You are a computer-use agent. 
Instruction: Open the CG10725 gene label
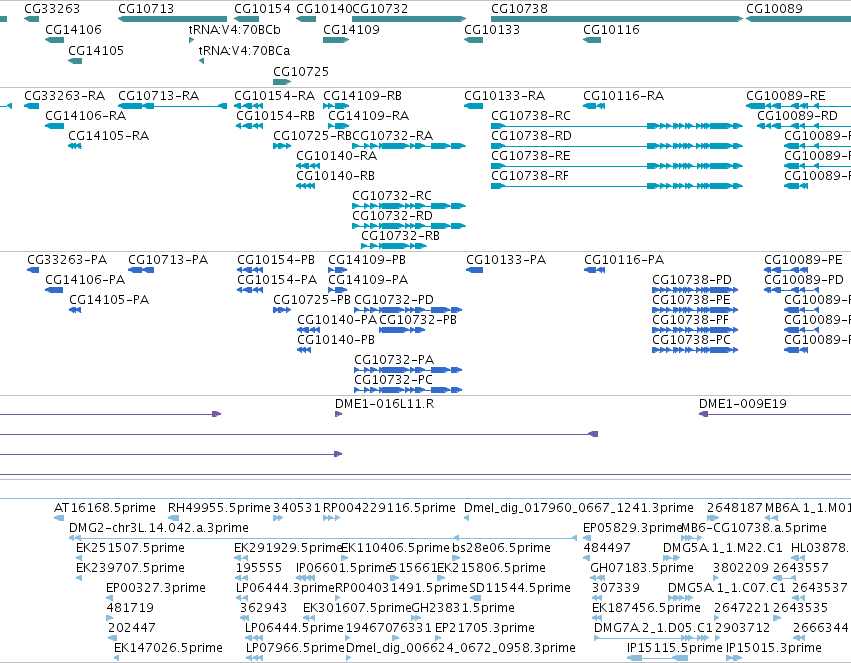[x=301, y=72]
